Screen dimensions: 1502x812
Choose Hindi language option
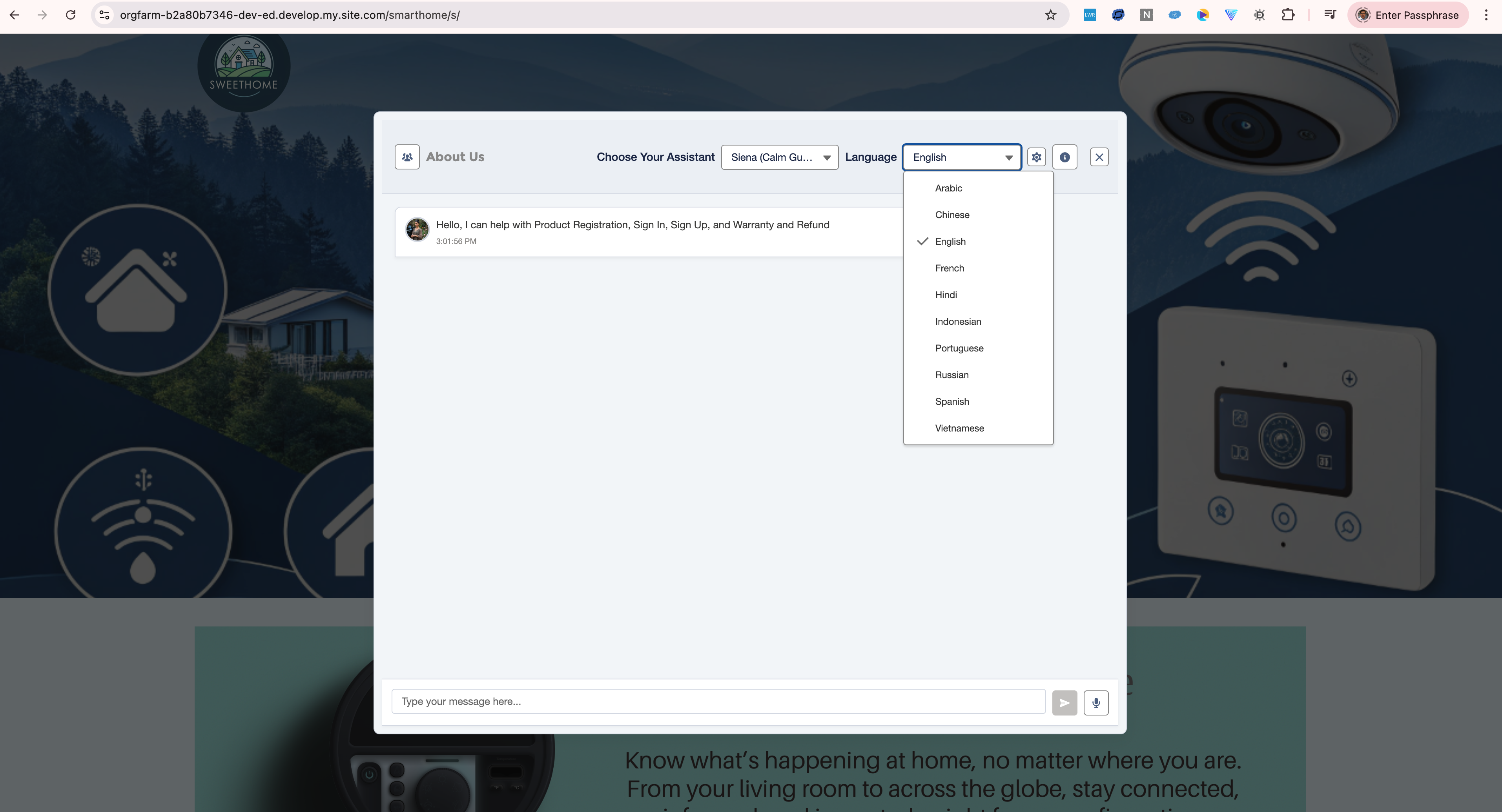coord(945,295)
